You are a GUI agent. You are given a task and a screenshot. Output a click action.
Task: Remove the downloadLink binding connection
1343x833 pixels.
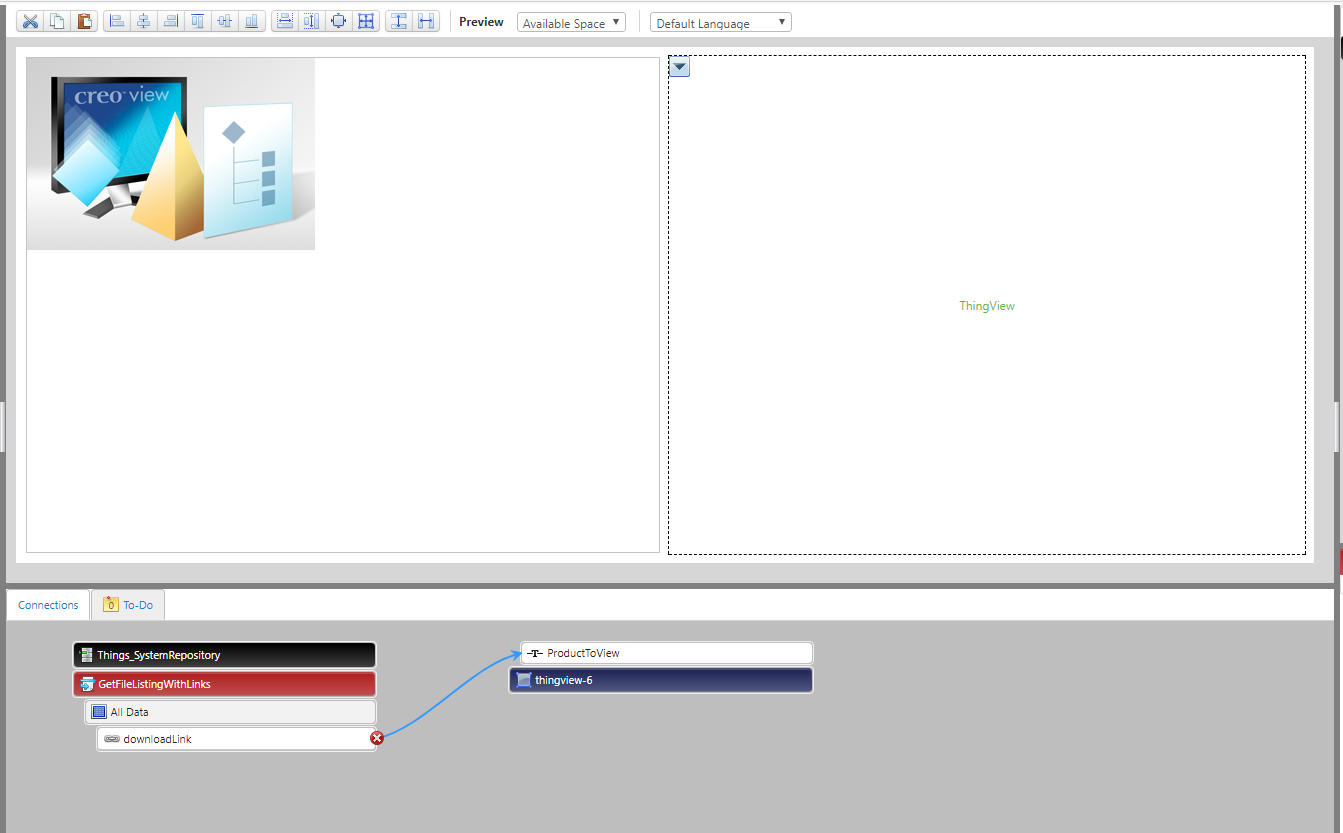377,737
